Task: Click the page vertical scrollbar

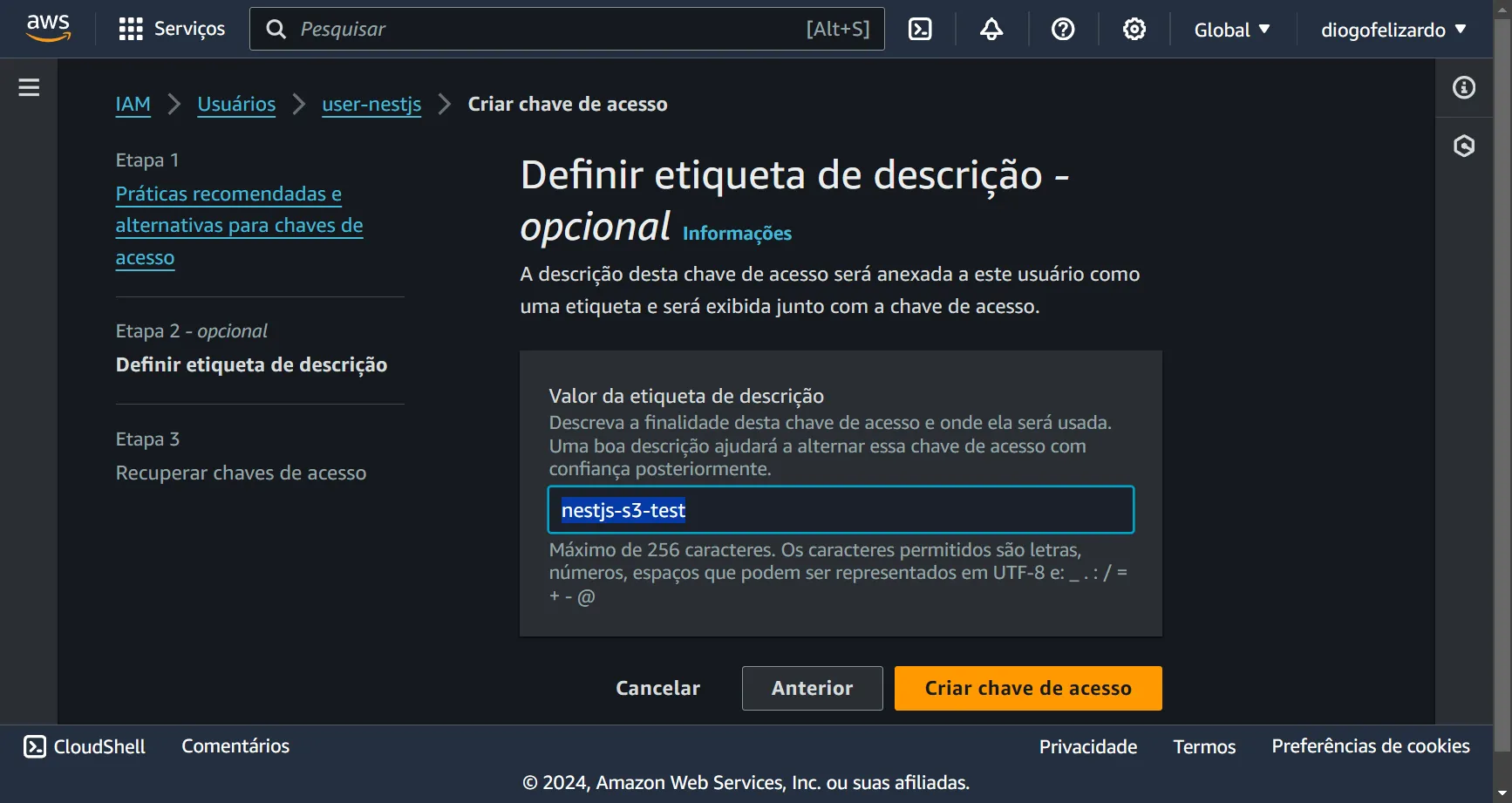Action: coord(1502,384)
